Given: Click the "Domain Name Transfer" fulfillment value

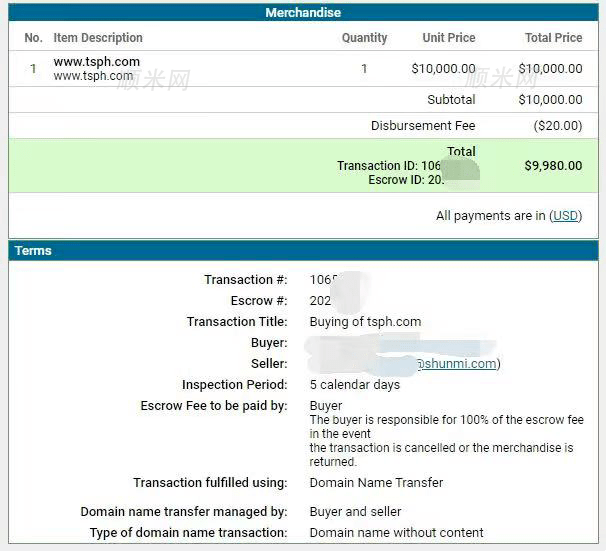Looking at the screenshot, I should (376, 483).
